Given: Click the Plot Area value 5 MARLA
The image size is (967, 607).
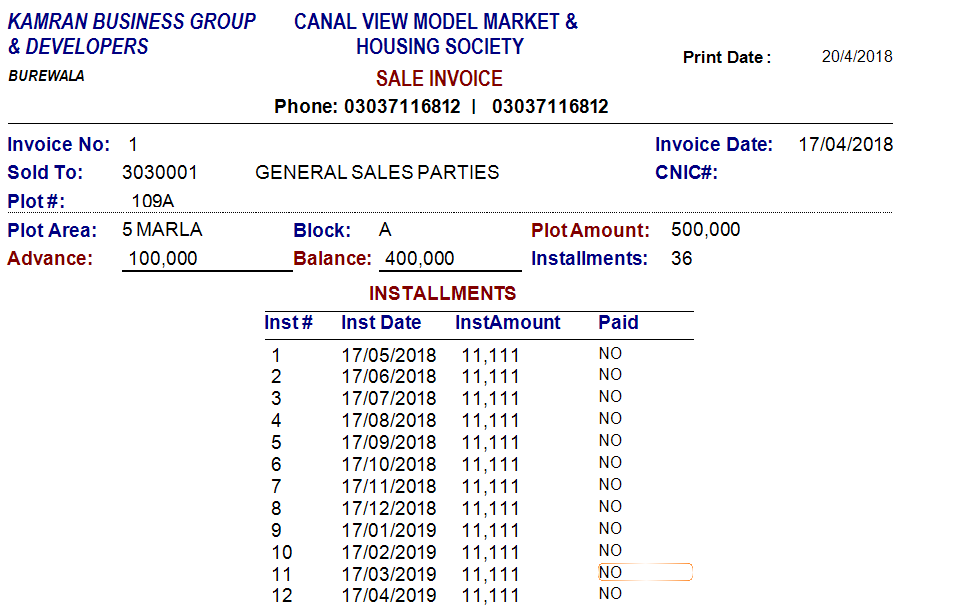Looking at the screenshot, I should pyautogui.click(x=162, y=230).
